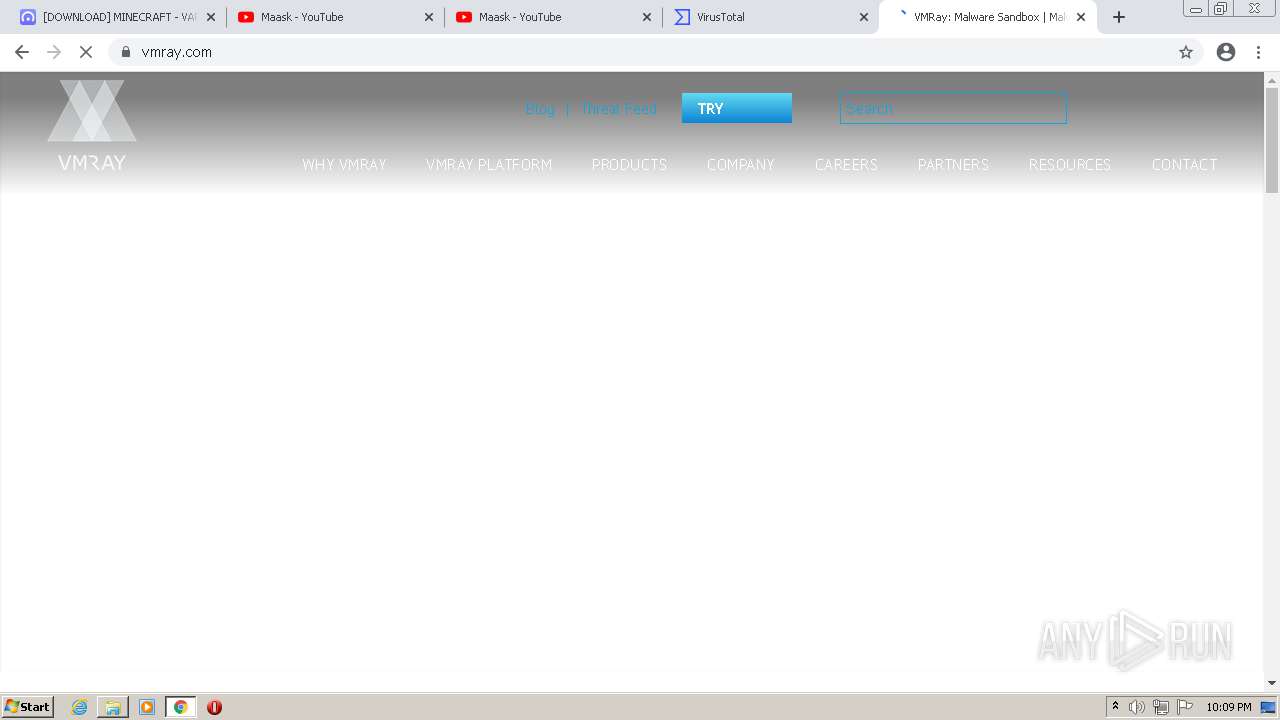The width and height of the screenshot is (1280, 720).
Task: Focus the site Search field
Action: [953, 108]
